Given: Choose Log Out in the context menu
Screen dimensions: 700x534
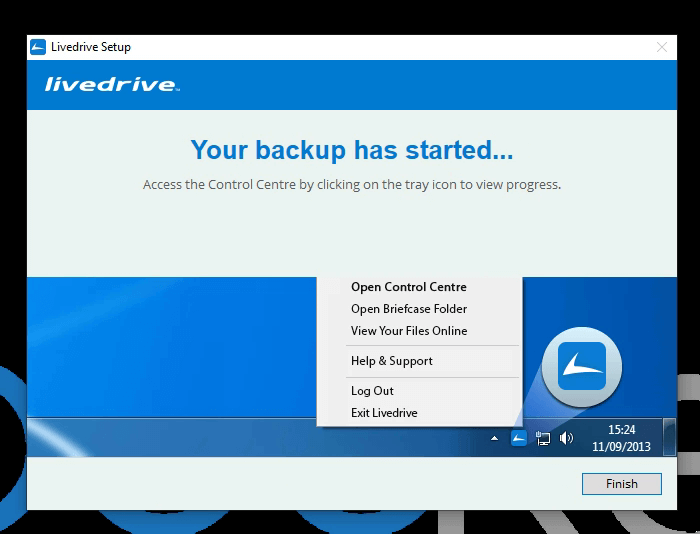Looking at the screenshot, I should click(372, 391).
